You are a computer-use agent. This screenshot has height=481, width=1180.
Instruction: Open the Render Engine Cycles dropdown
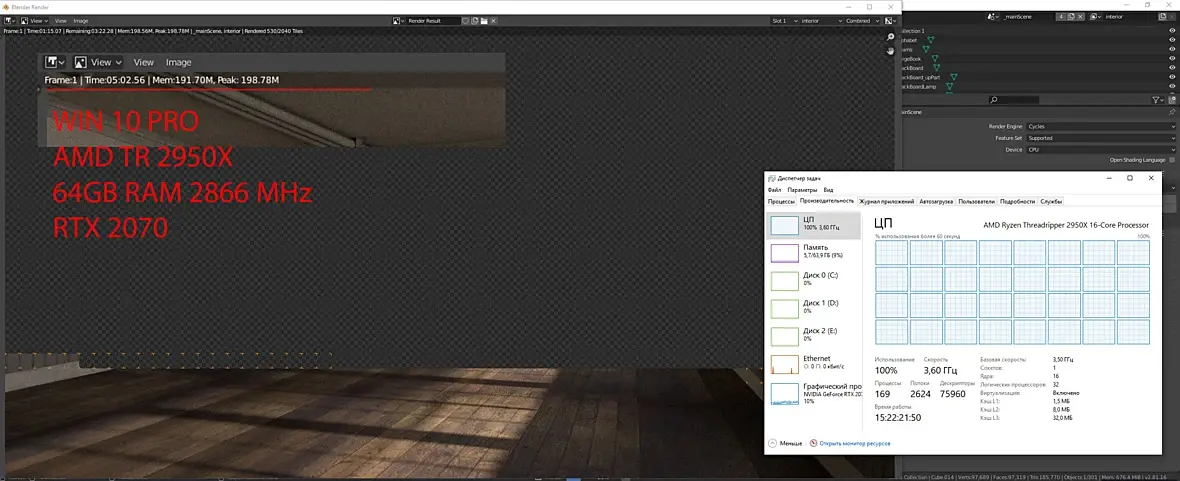pyautogui.click(x=1102, y=126)
